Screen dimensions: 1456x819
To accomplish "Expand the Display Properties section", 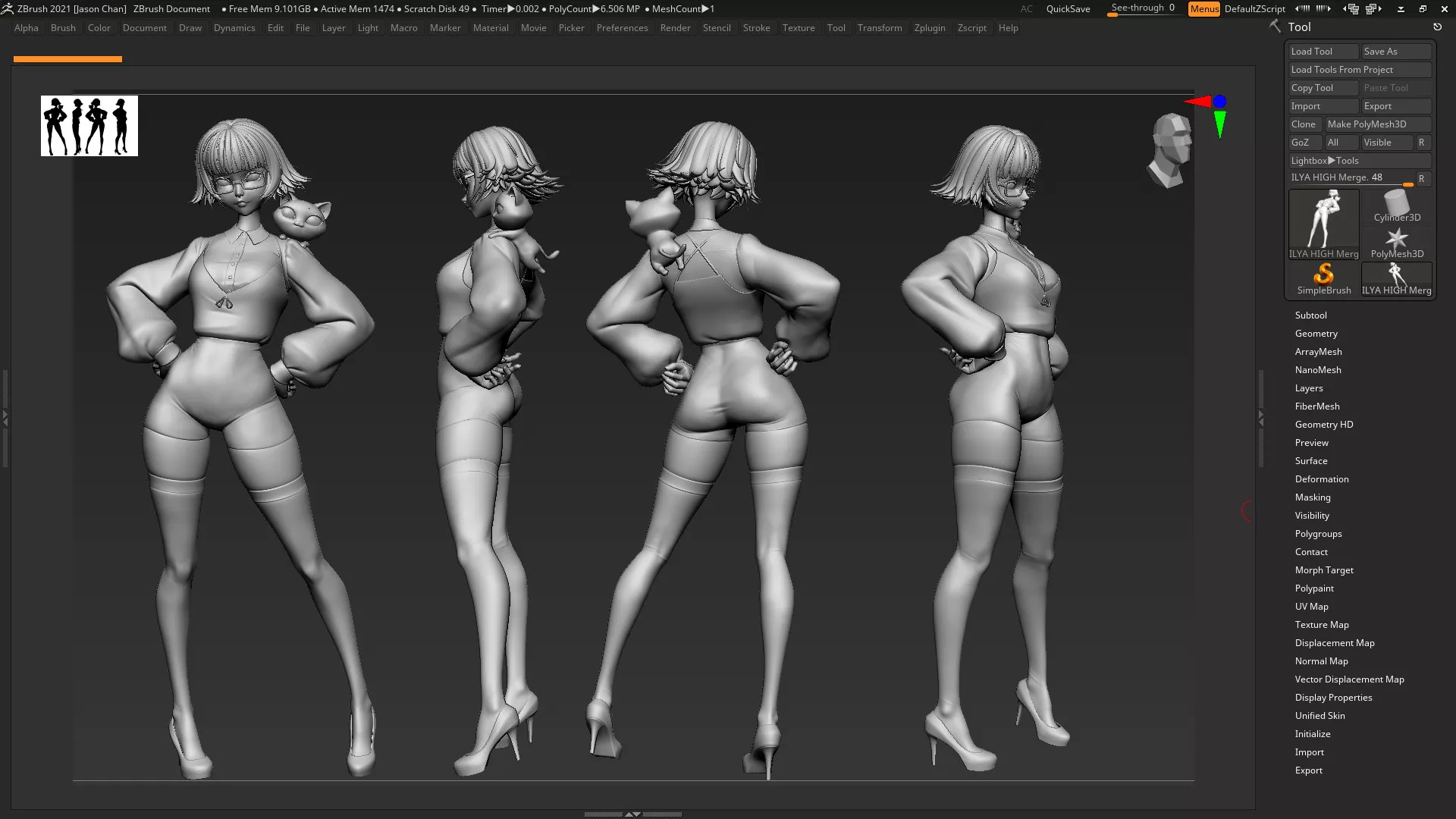I will click(x=1333, y=698).
